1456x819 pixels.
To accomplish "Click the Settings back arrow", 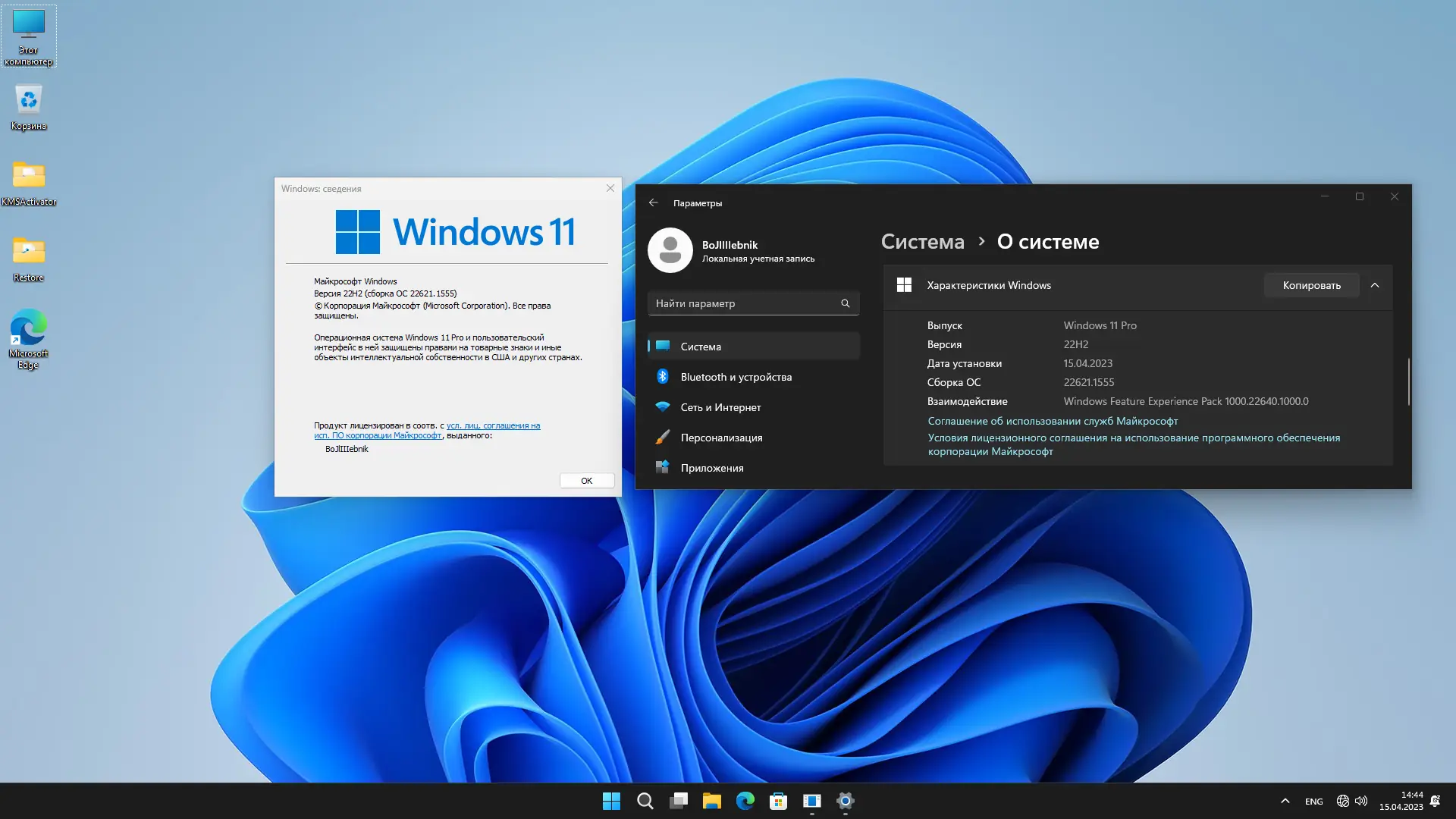I will [x=653, y=203].
